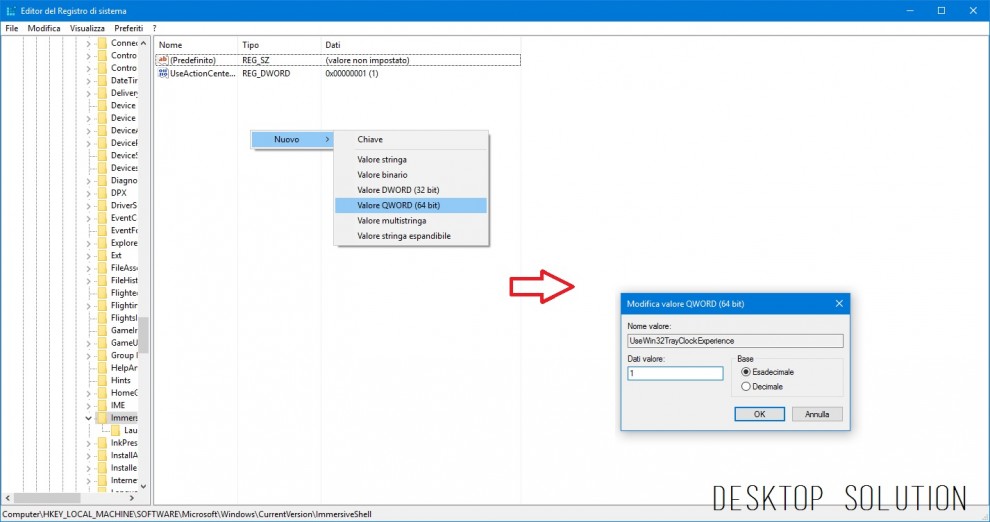Click the string icon beside (Predefinito)
This screenshot has height=522, width=990.
pos(163,60)
